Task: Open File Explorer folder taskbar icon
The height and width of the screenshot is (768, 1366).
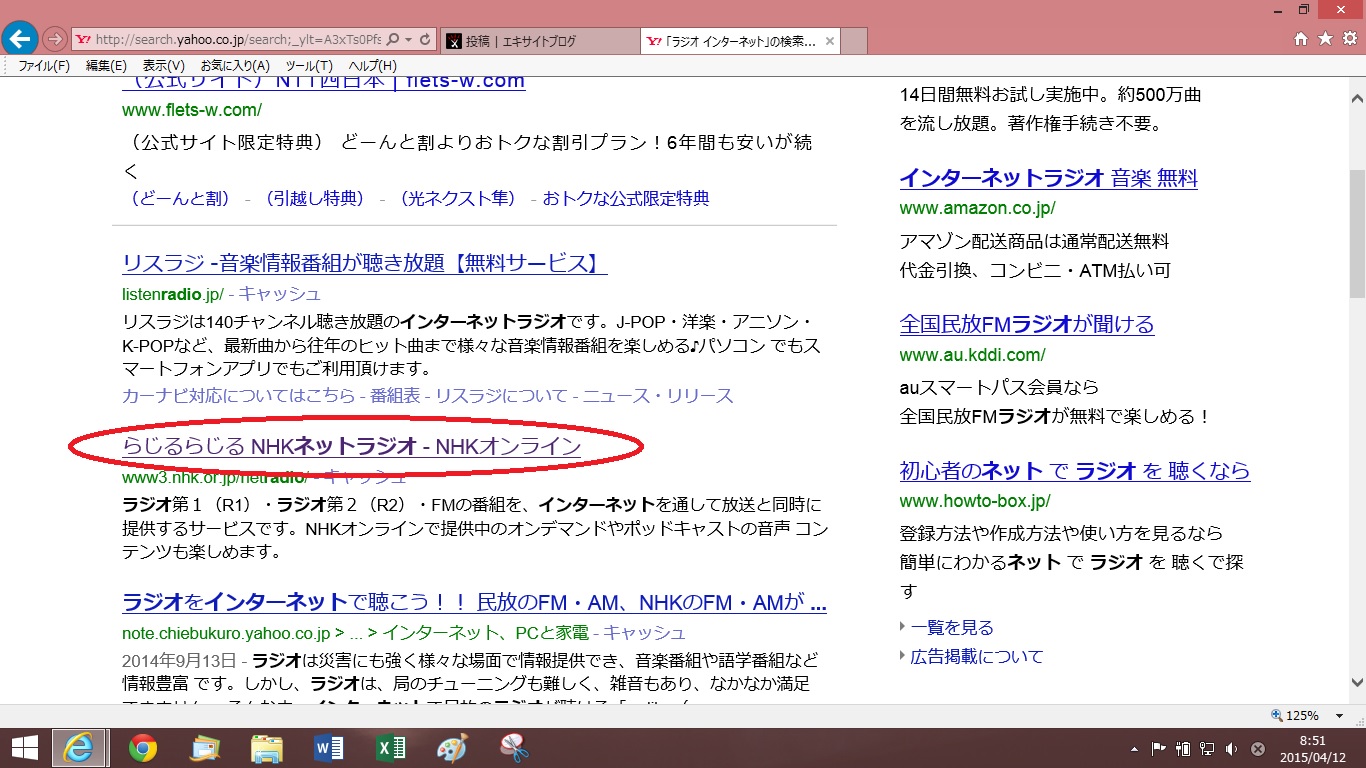Action: tap(266, 748)
